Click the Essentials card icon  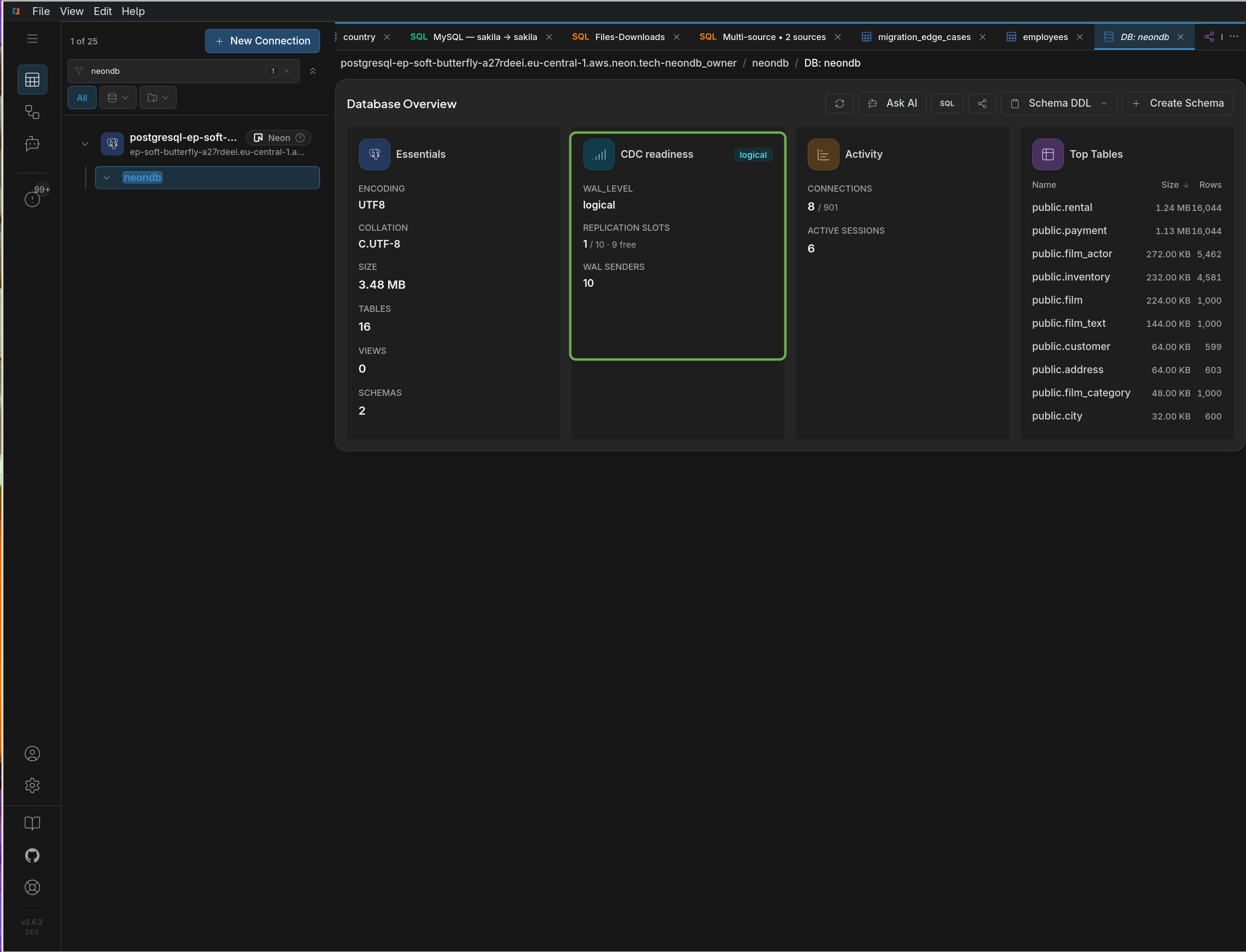(x=374, y=154)
